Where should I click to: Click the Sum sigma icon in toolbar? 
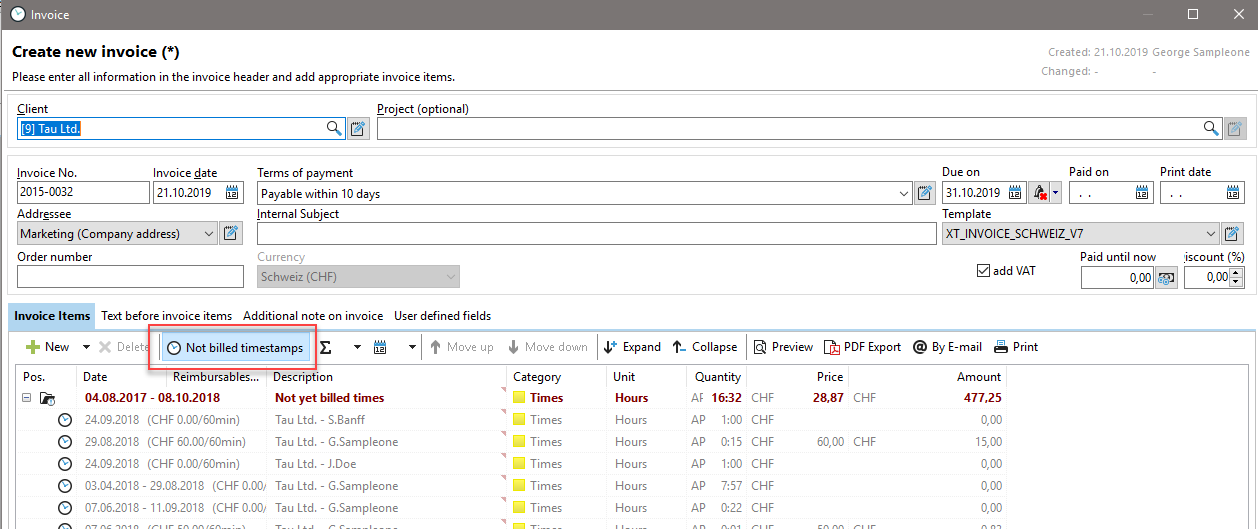point(326,347)
